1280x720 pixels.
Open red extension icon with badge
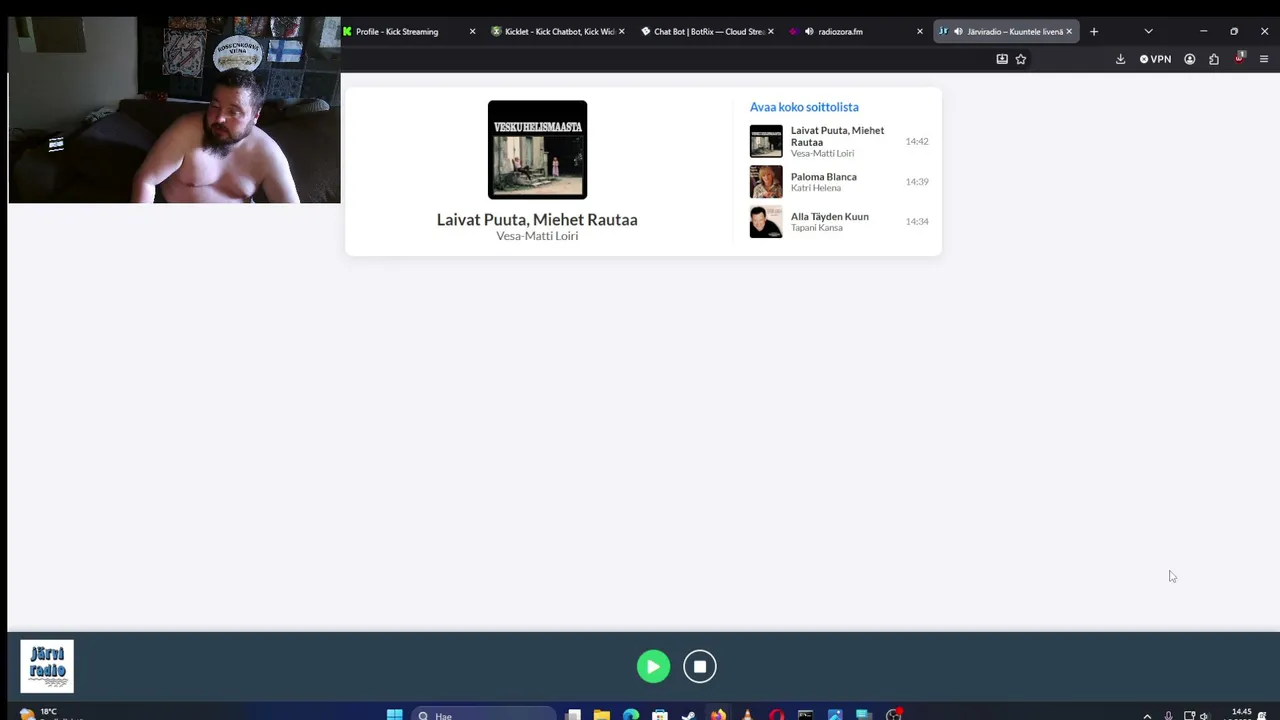coord(1239,59)
